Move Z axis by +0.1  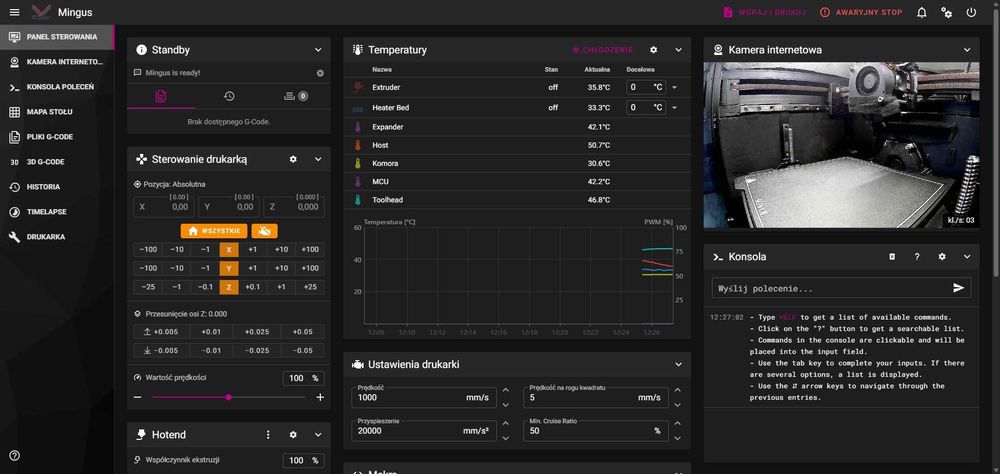[253, 287]
